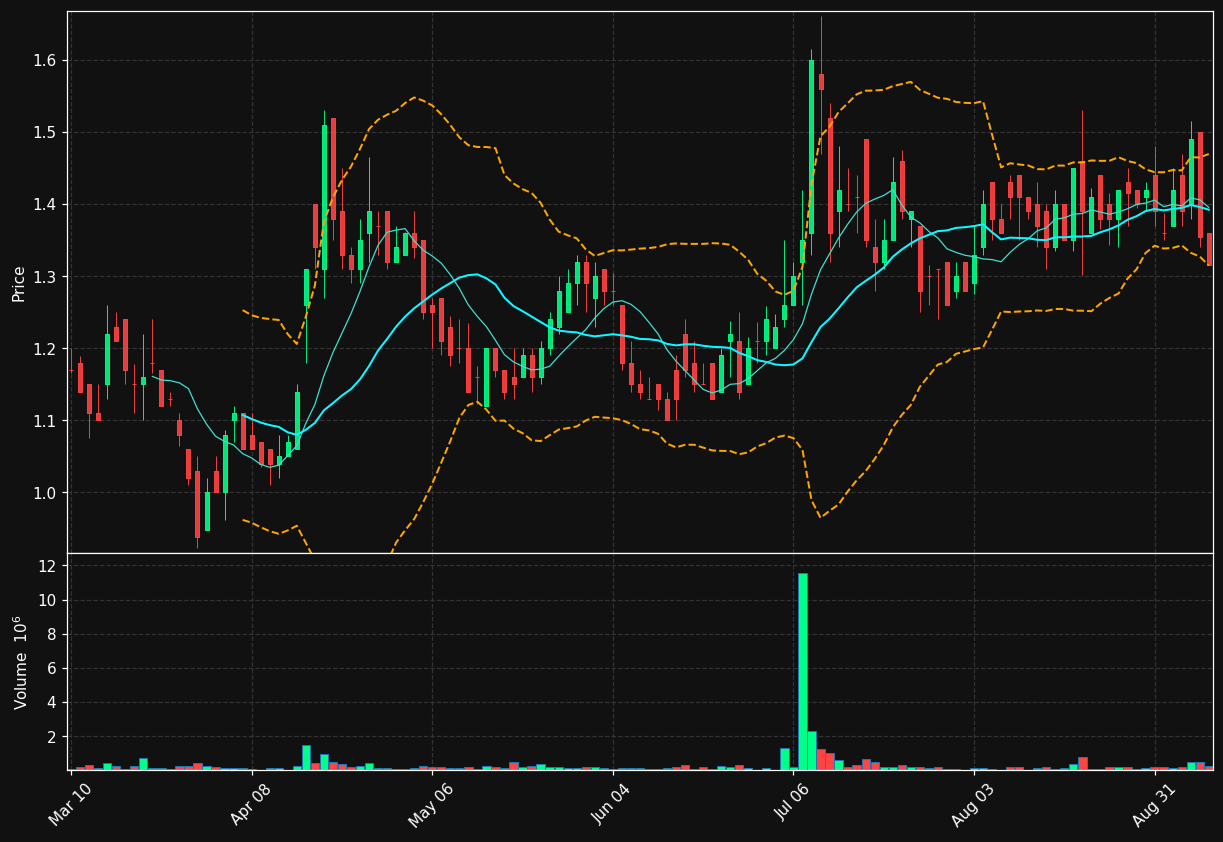Click the Aug 31 date label
The width and height of the screenshot is (1223, 842).
[x=1153, y=804]
